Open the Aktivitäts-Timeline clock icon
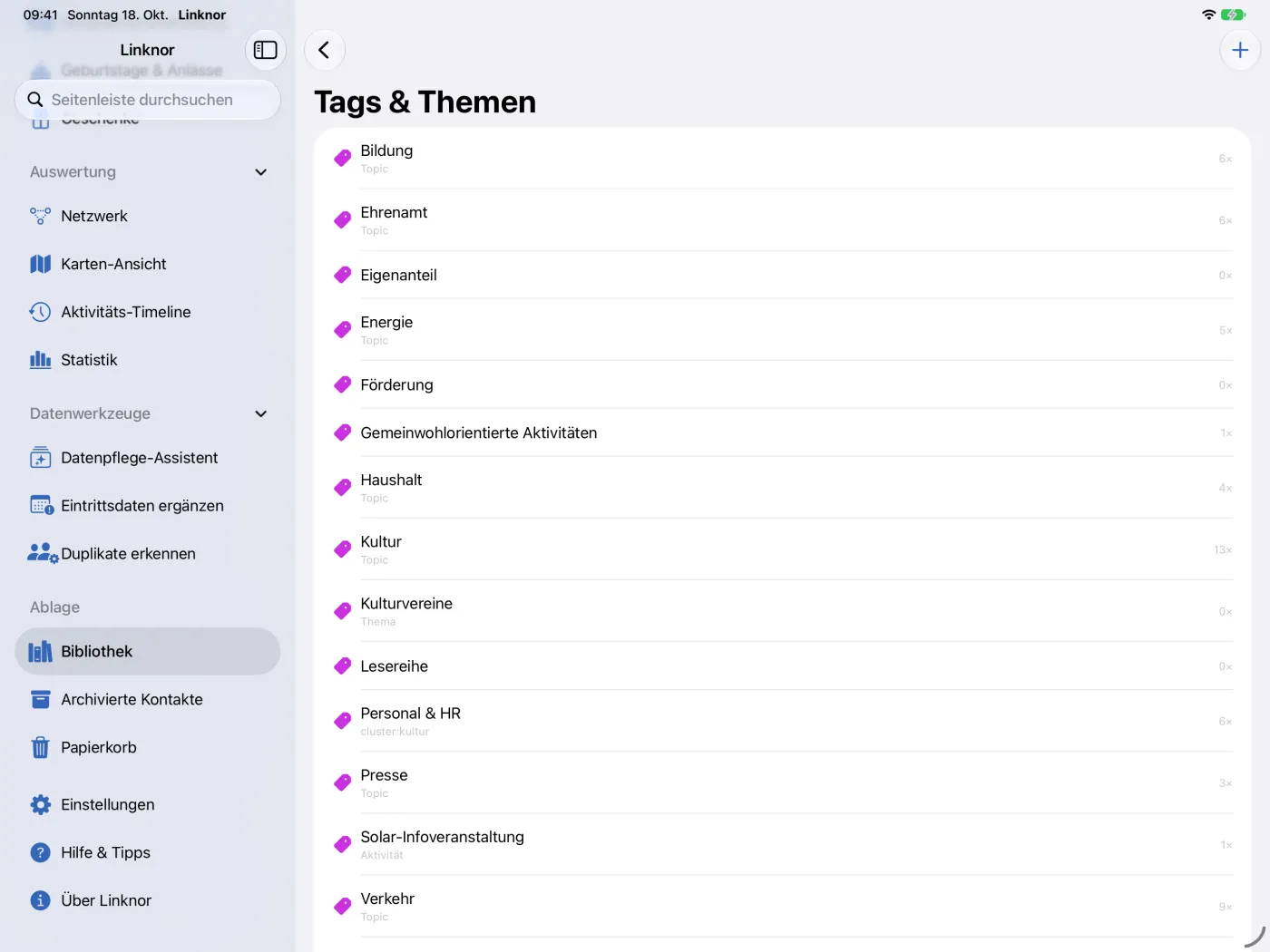1270x952 pixels. tap(40, 312)
